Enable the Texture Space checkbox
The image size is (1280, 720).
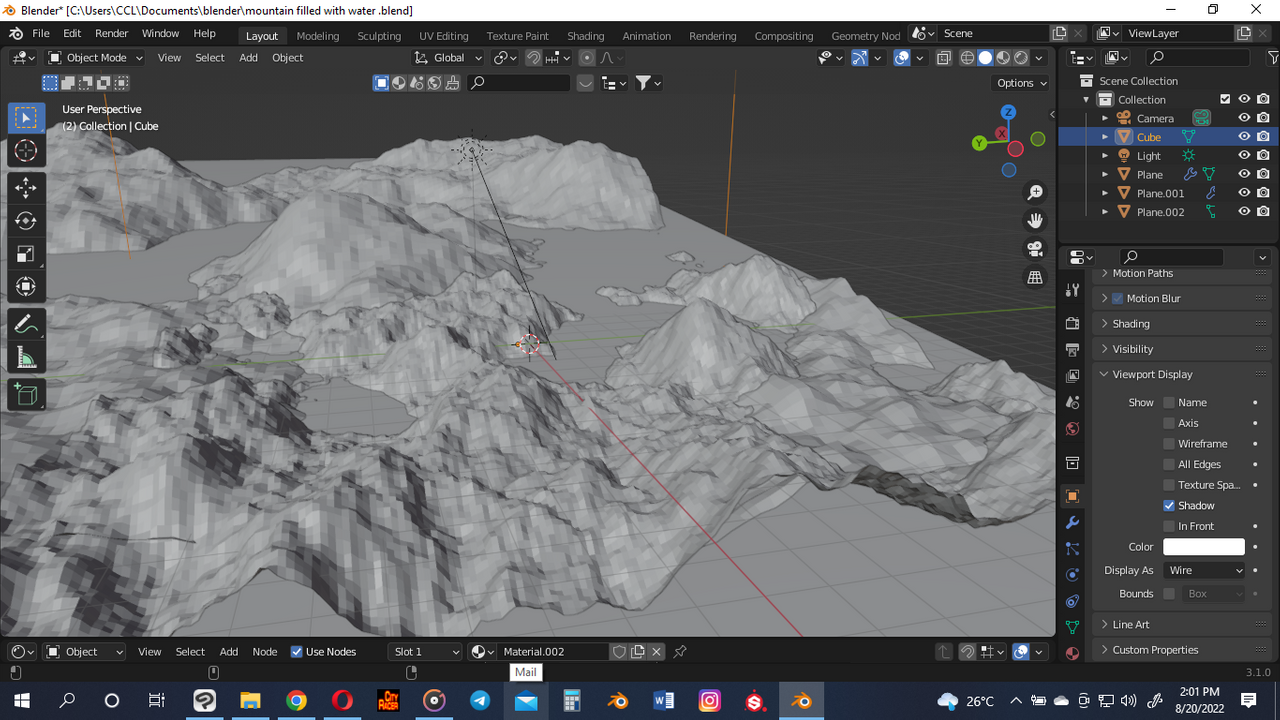(x=1168, y=485)
